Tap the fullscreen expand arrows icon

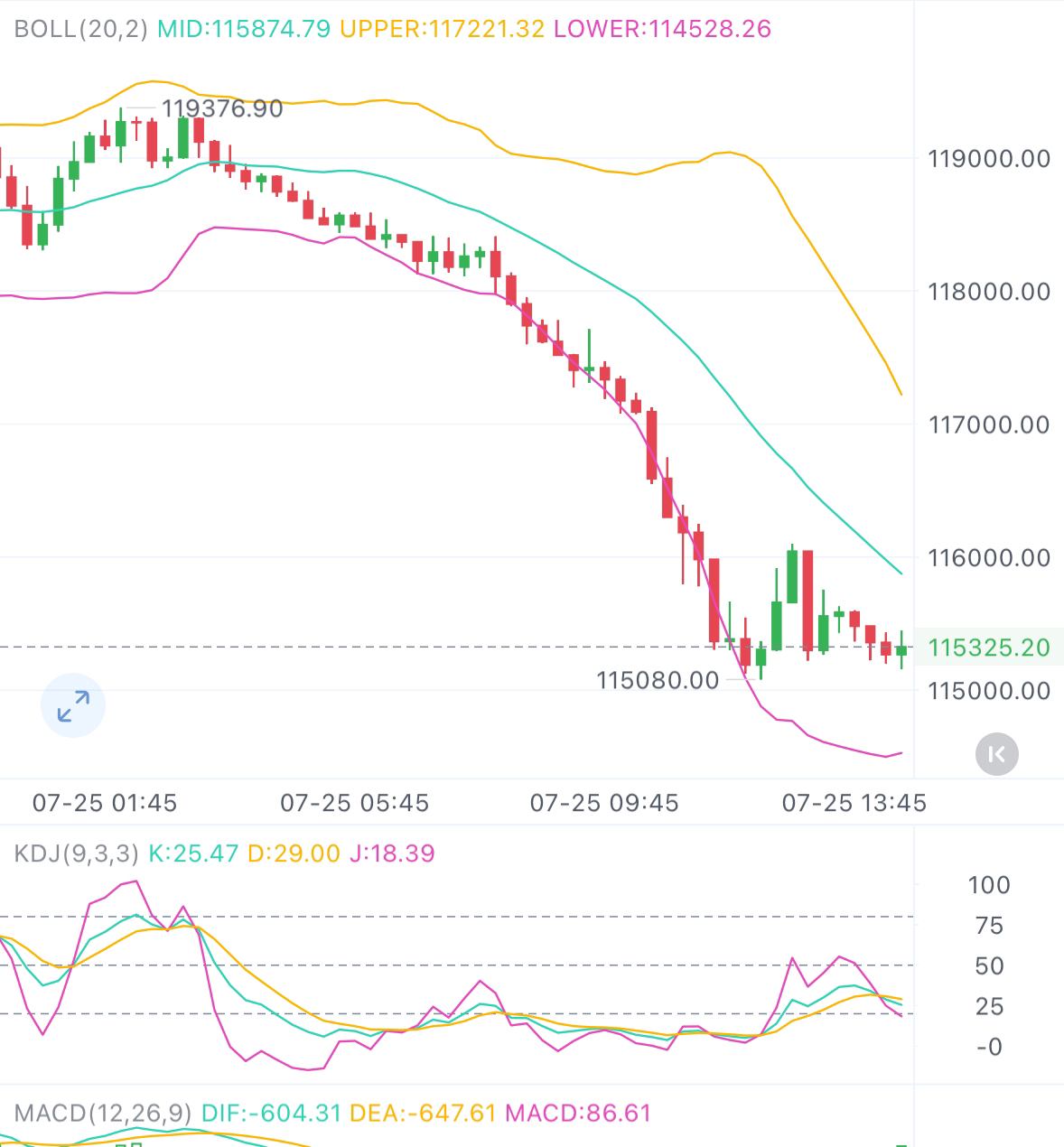pos(73,705)
